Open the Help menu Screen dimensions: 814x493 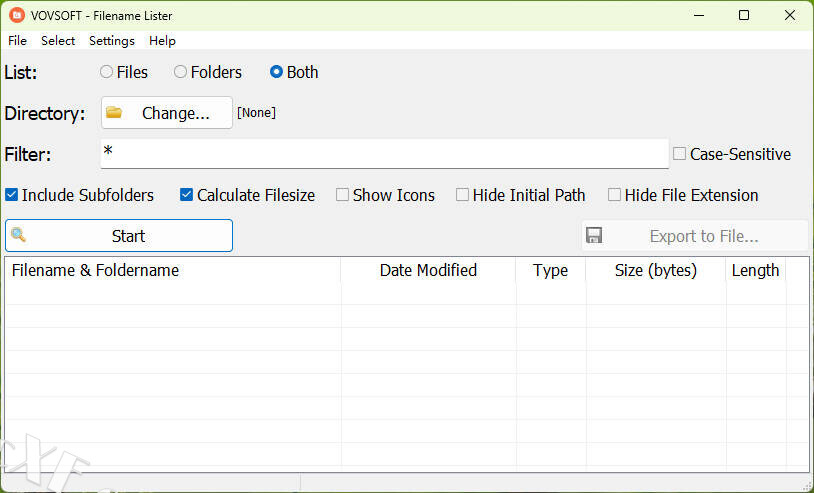pyautogui.click(x=162, y=41)
